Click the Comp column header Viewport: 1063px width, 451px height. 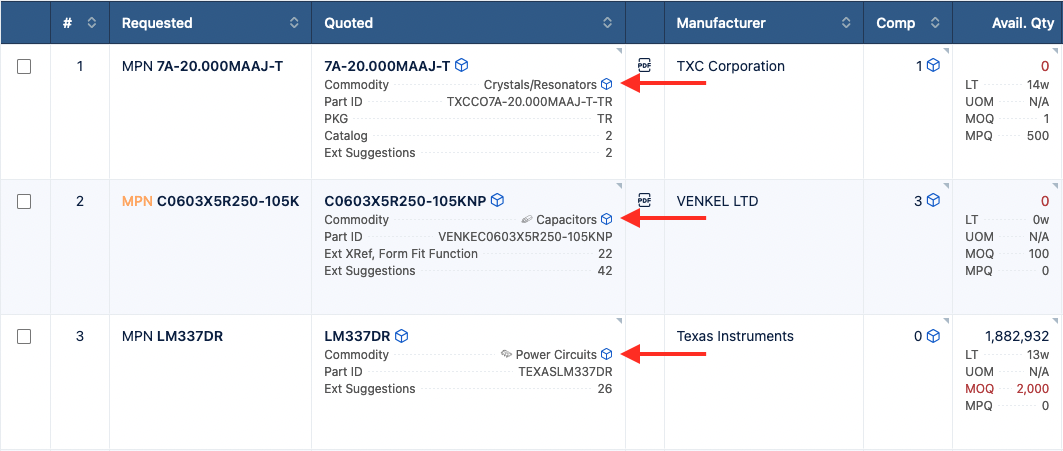[895, 23]
